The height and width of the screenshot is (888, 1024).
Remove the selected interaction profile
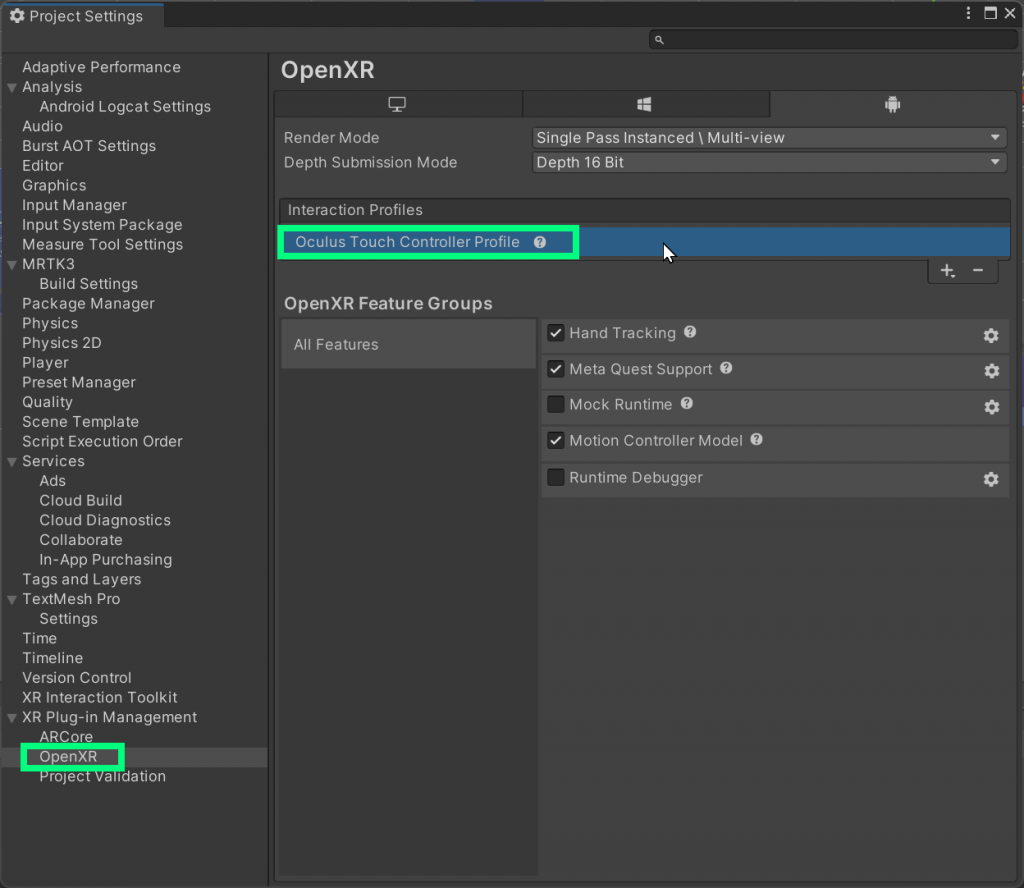977,270
